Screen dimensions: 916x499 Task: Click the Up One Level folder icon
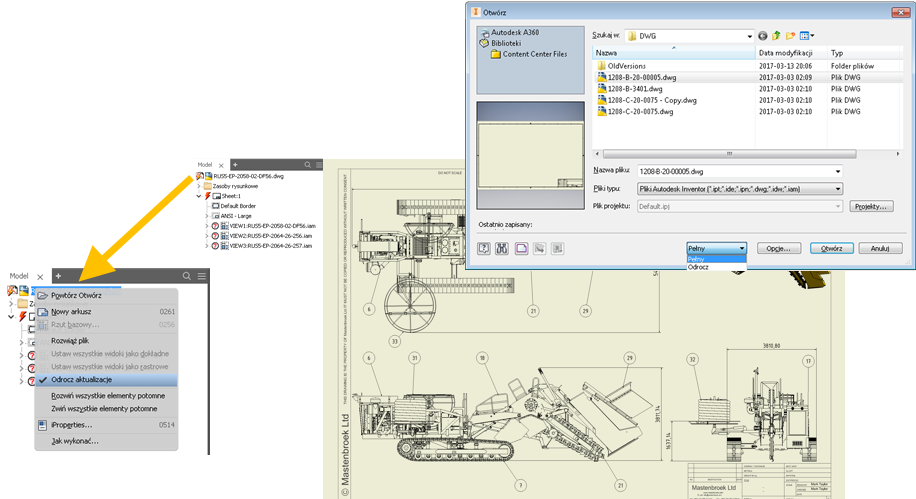pos(776,36)
